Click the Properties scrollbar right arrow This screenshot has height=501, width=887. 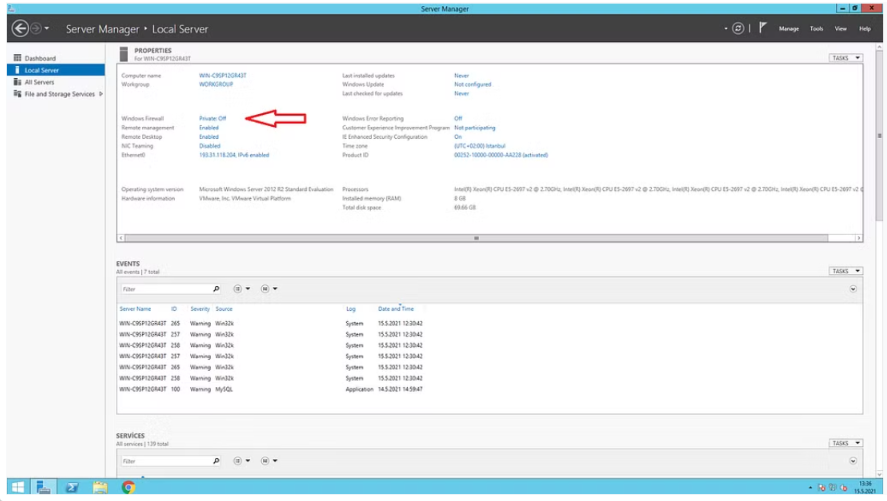coord(859,238)
